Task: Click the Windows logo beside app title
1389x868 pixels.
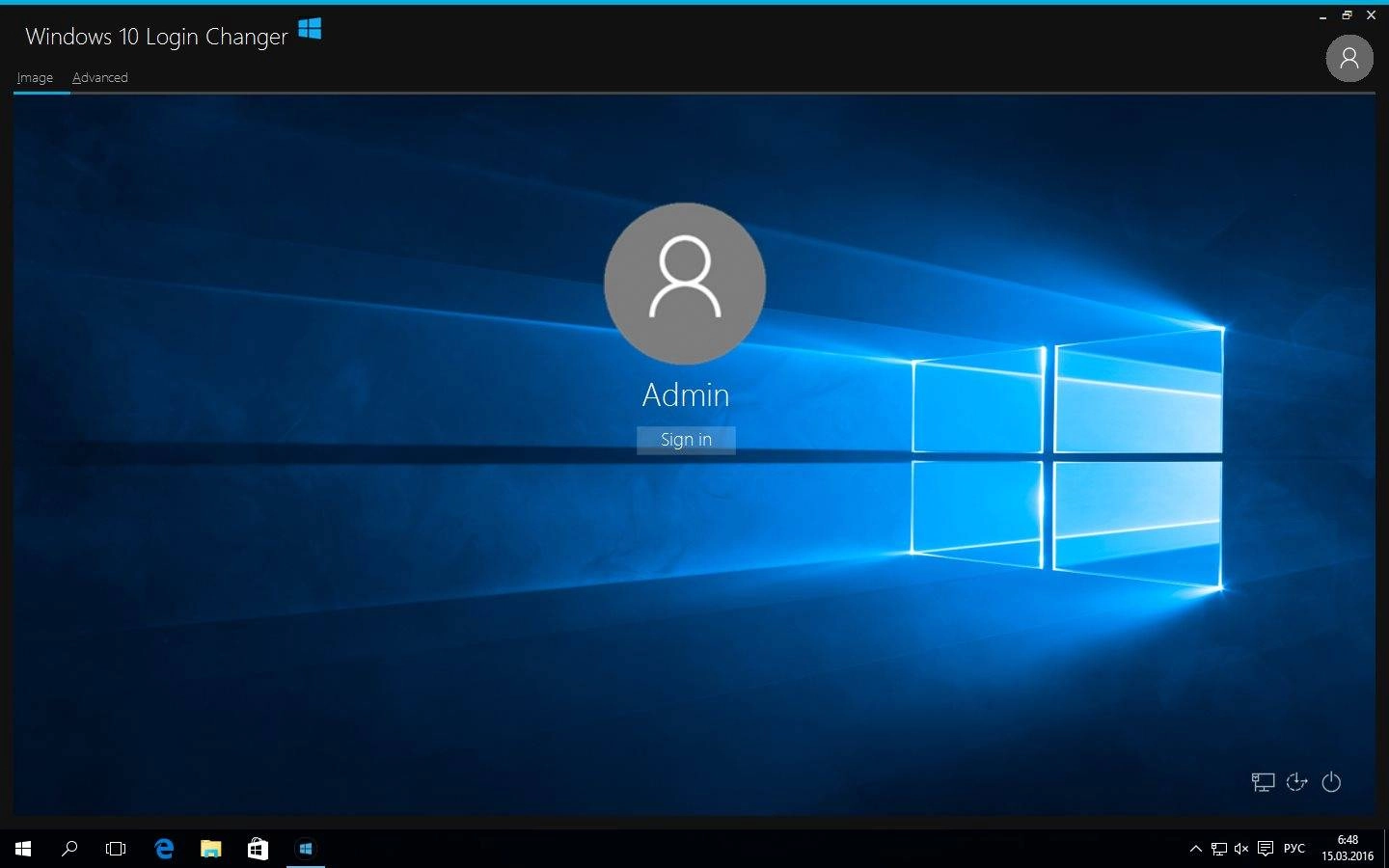Action: pyautogui.click(x=310, y=30)
